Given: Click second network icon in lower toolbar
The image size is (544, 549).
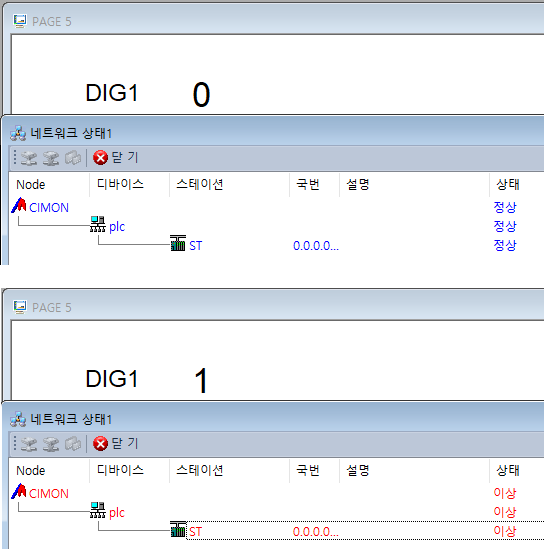Looking at the screenshot, I should pos(51,444).
